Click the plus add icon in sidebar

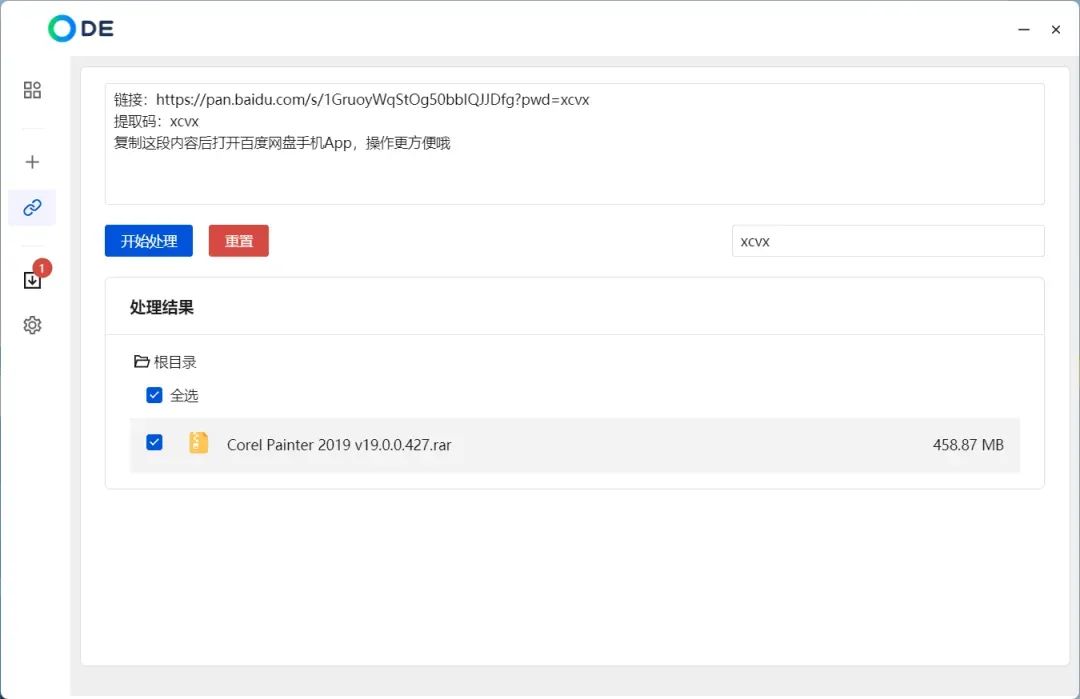coord(32,162)
